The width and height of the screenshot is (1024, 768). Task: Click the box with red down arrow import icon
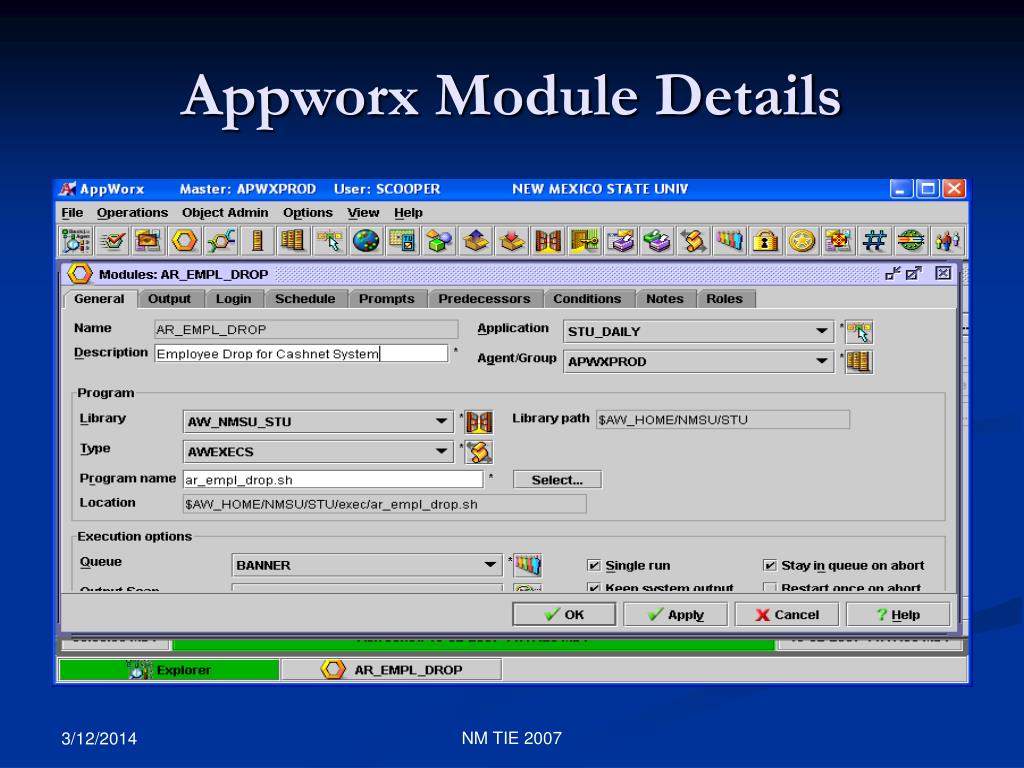[512, 241]
